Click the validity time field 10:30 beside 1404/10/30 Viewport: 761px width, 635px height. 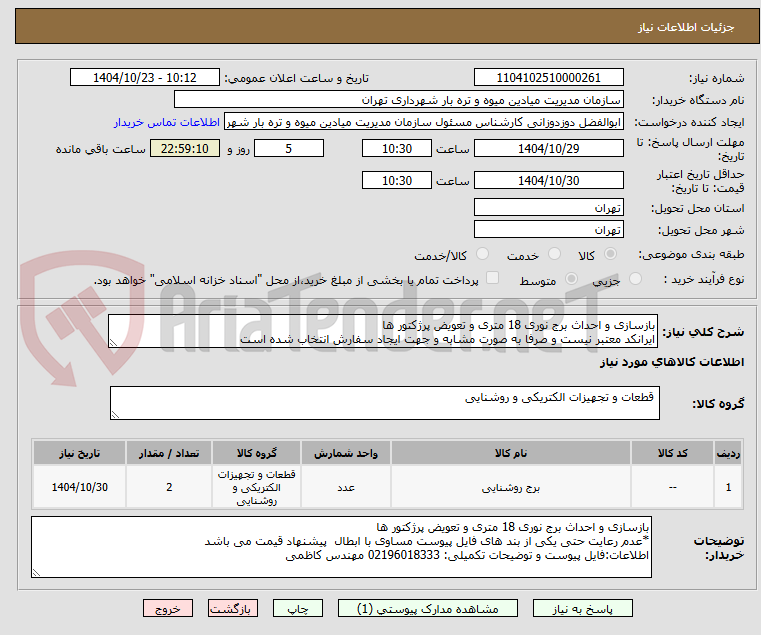coord(397,180)
